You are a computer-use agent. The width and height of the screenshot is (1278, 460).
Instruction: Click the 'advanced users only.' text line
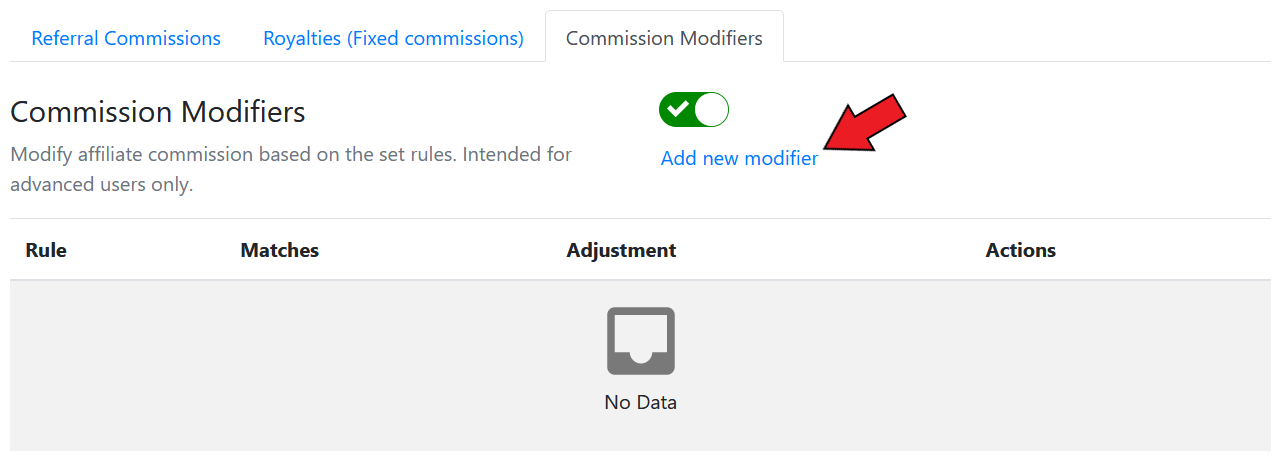101,185
